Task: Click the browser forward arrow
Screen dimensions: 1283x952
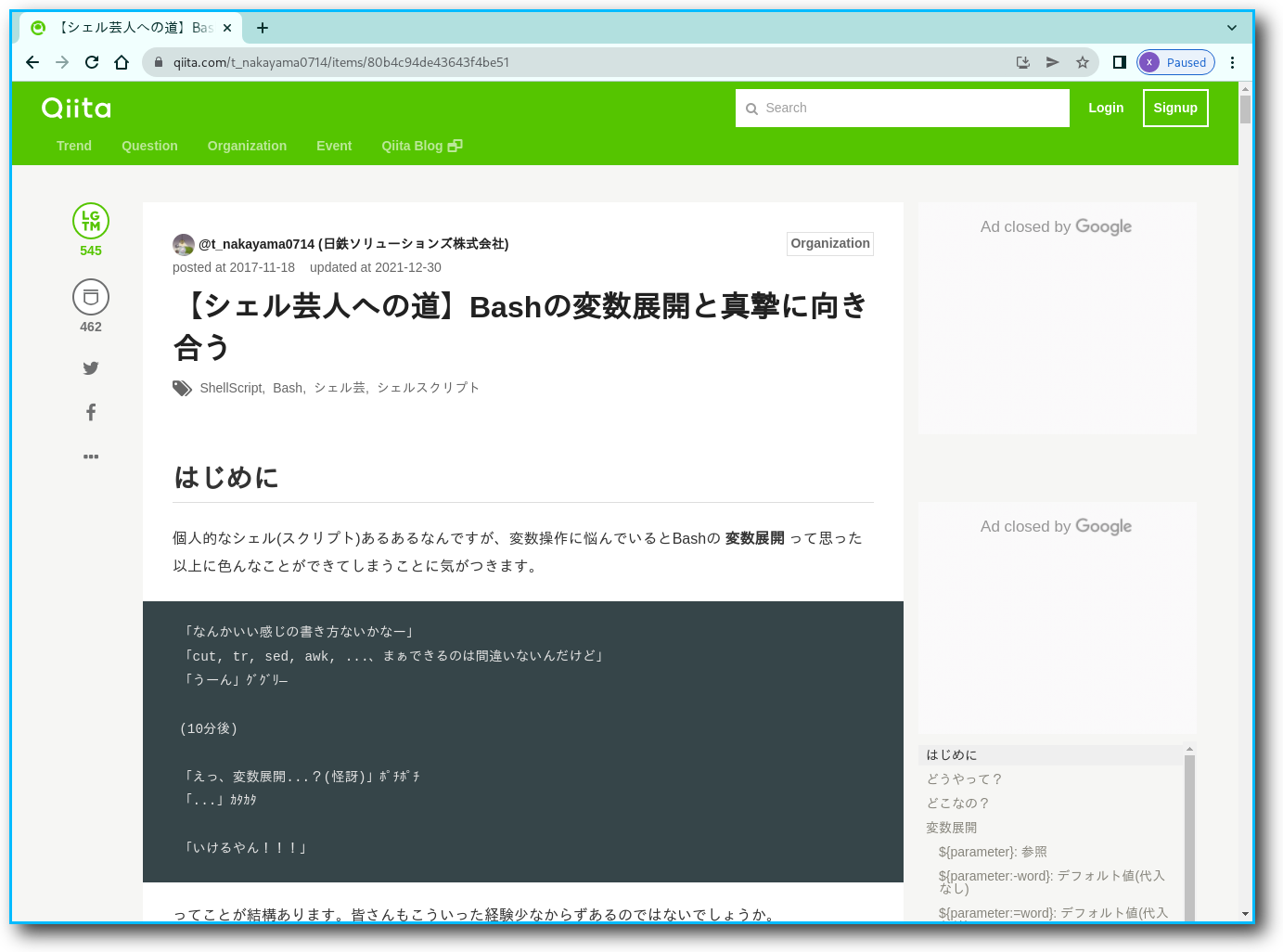Action: tap(62, 62)
